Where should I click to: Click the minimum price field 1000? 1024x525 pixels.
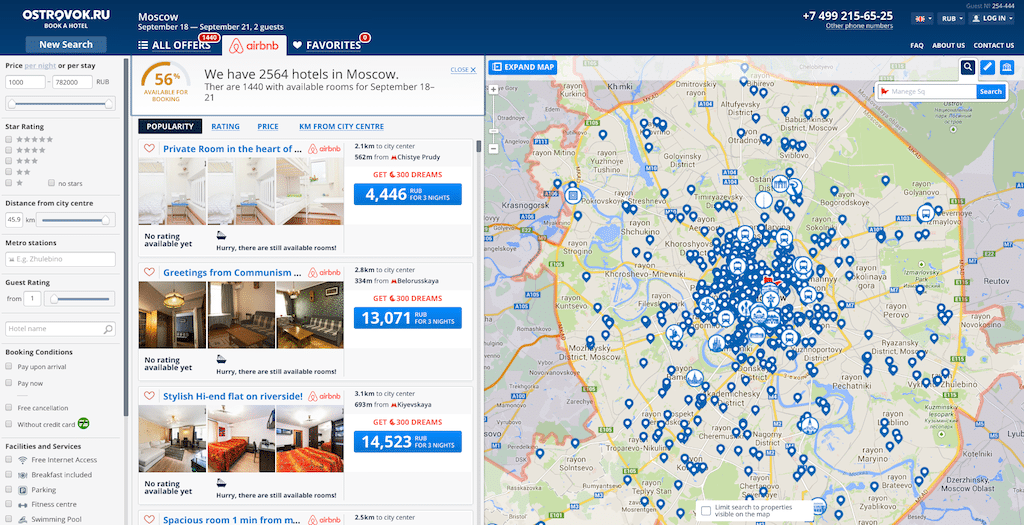click(25, 82)
